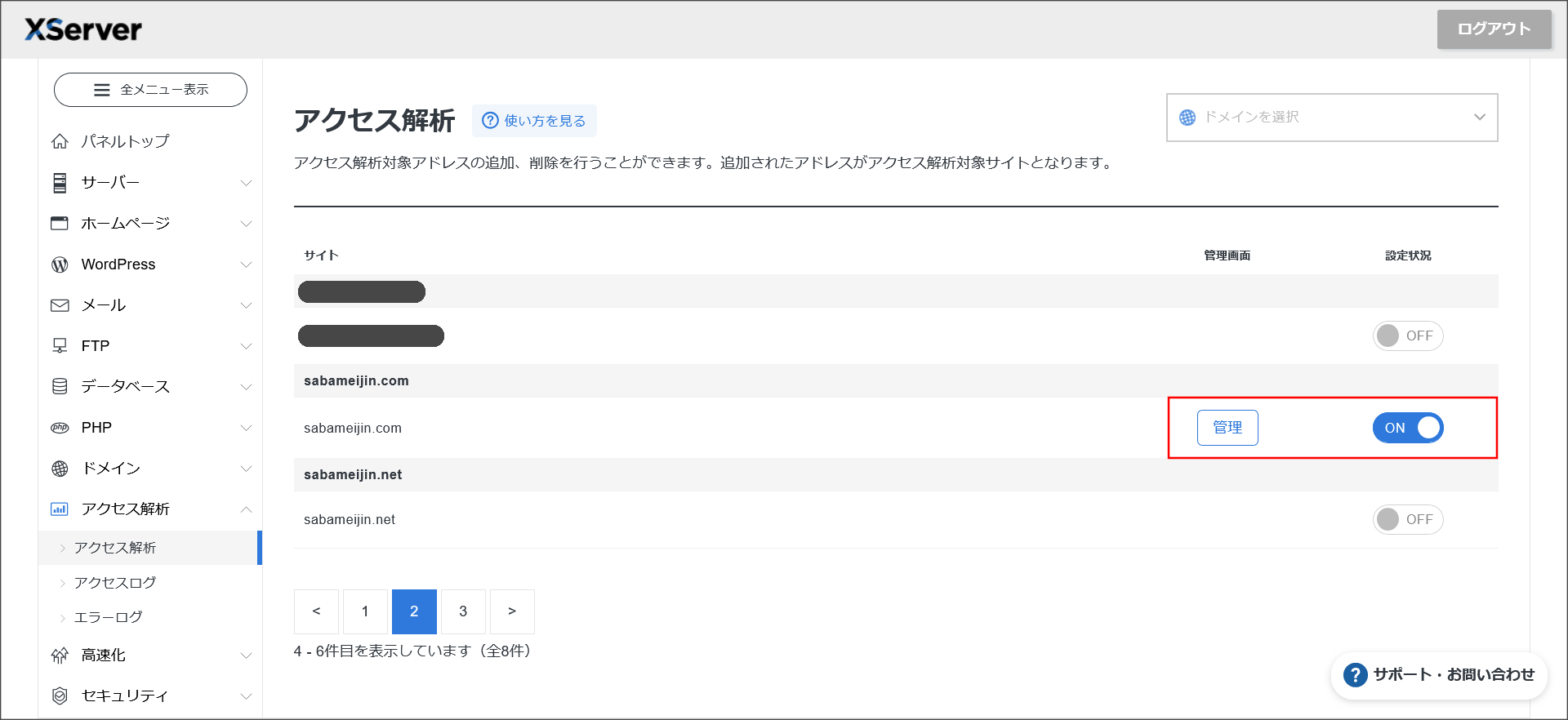Screen dimensions: 1568x720
Task: Click the hamburger icon in 全メニュー表示
Action: click(x=102, y=90)
